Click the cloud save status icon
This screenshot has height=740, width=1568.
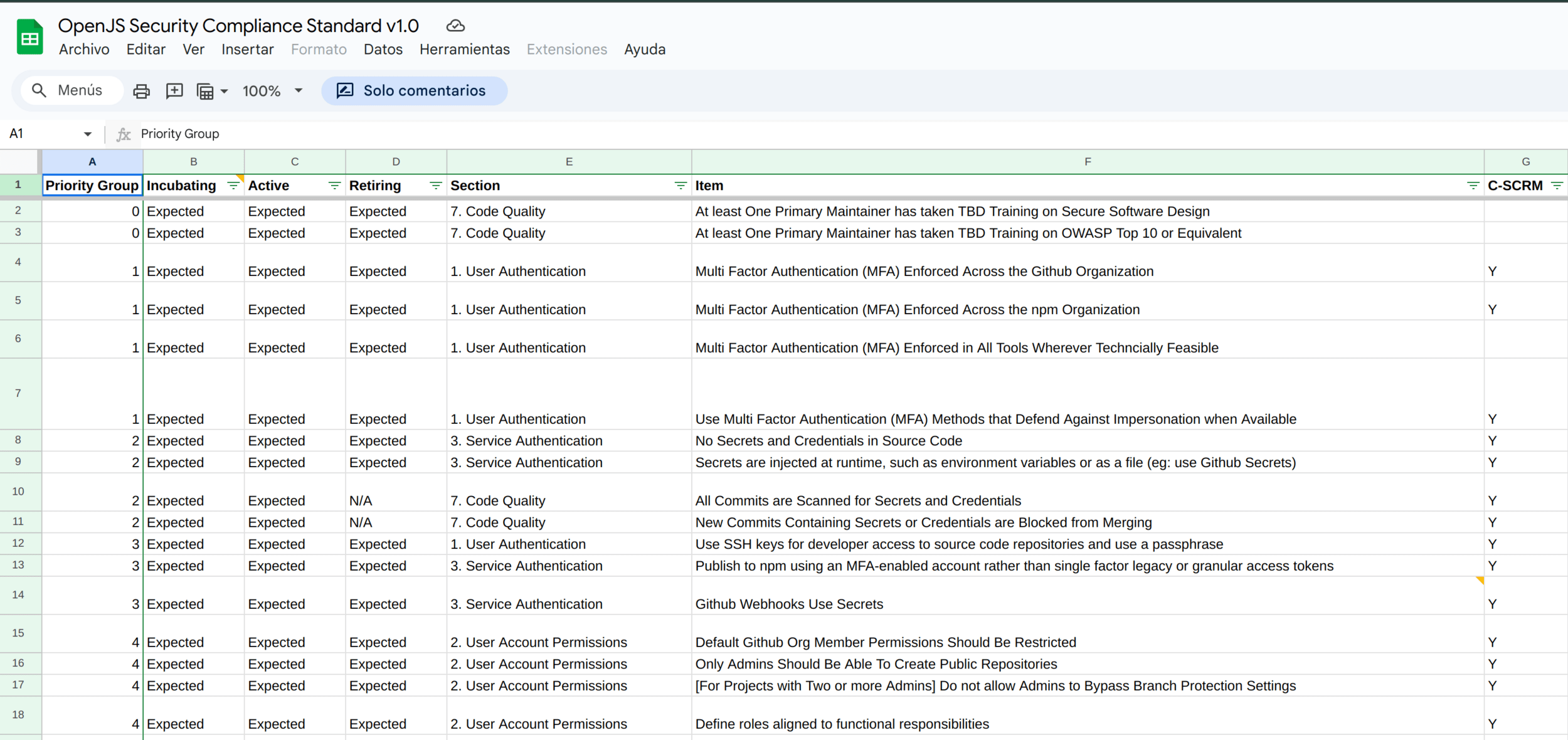point(455,26)
